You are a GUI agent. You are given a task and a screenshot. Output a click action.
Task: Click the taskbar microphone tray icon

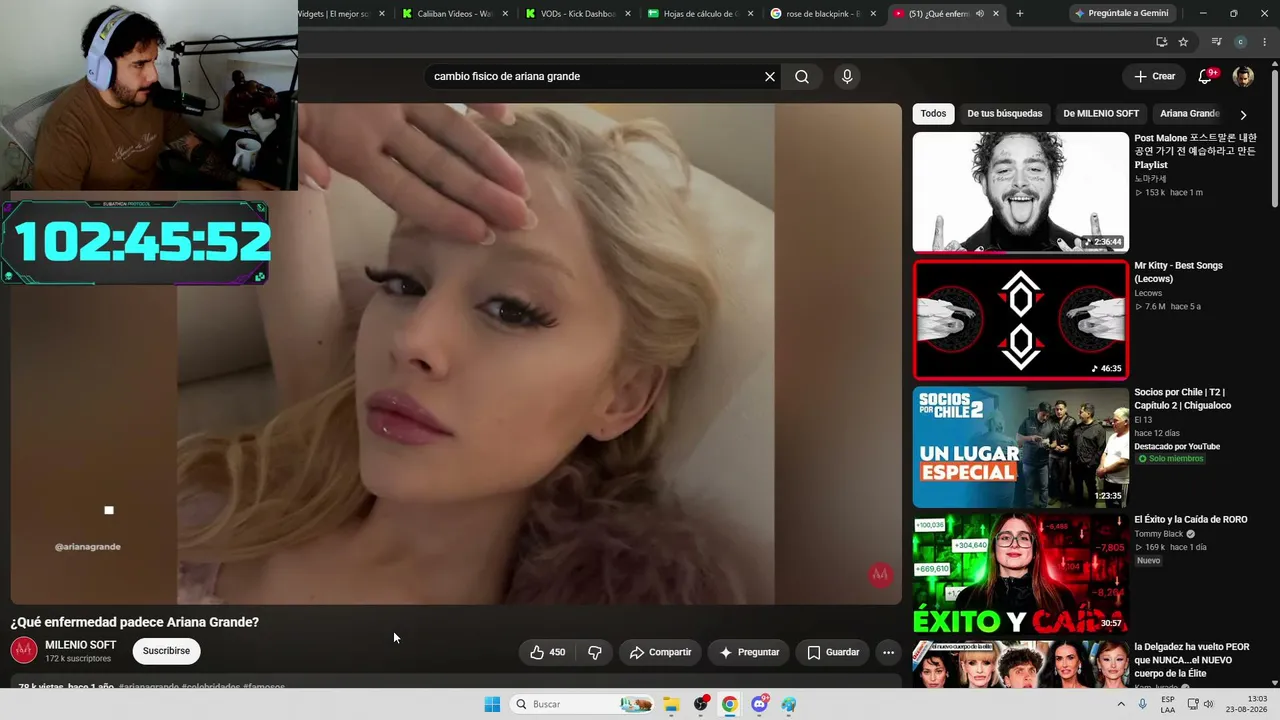coord(1142,704)
